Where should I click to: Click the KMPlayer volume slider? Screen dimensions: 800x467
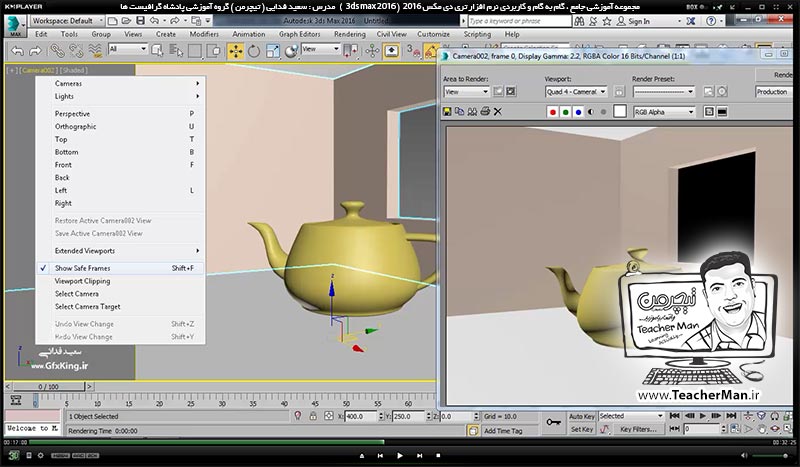point(770,455)
